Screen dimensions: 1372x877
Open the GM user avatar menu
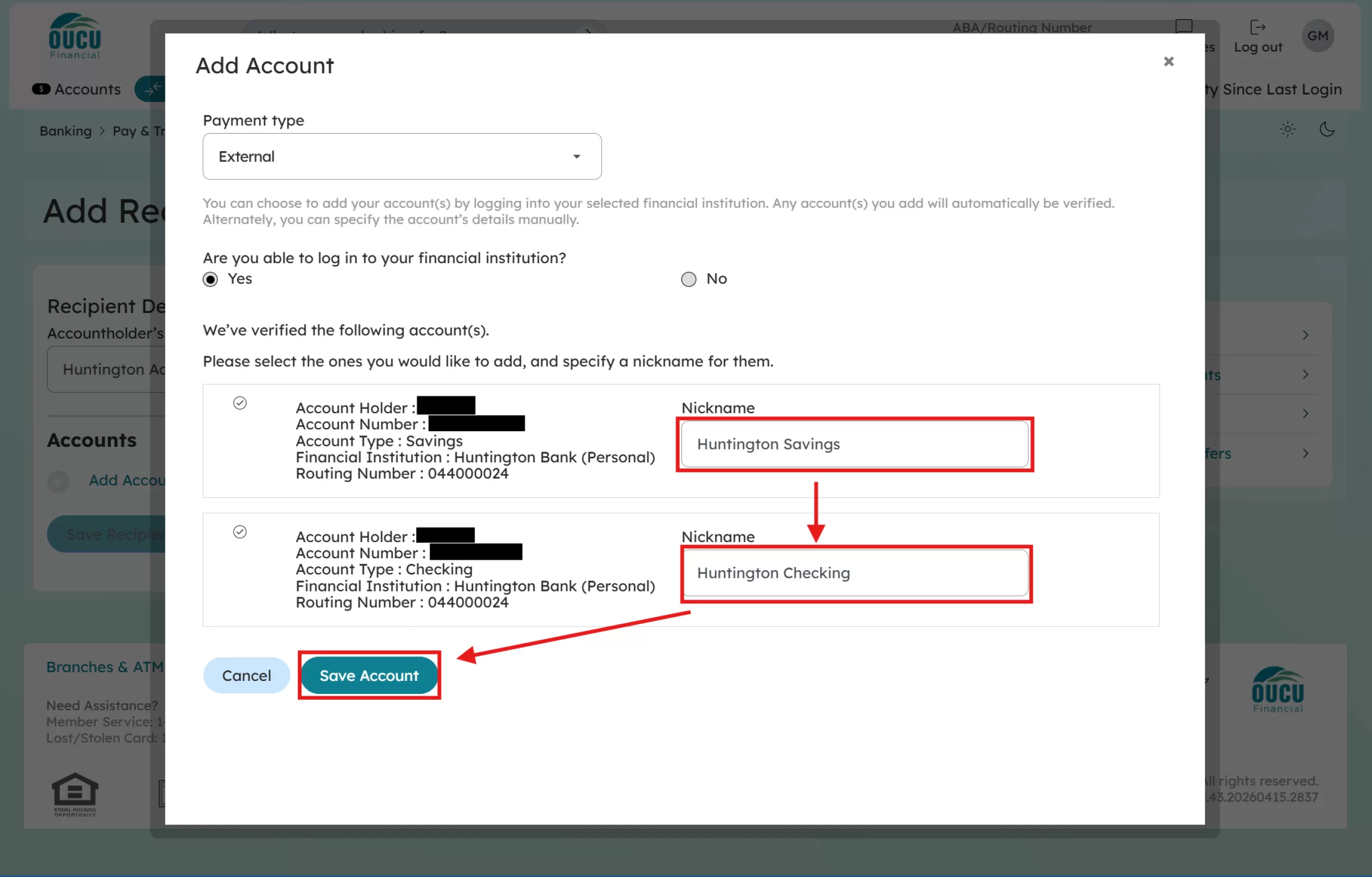(x=1317, y=36)
